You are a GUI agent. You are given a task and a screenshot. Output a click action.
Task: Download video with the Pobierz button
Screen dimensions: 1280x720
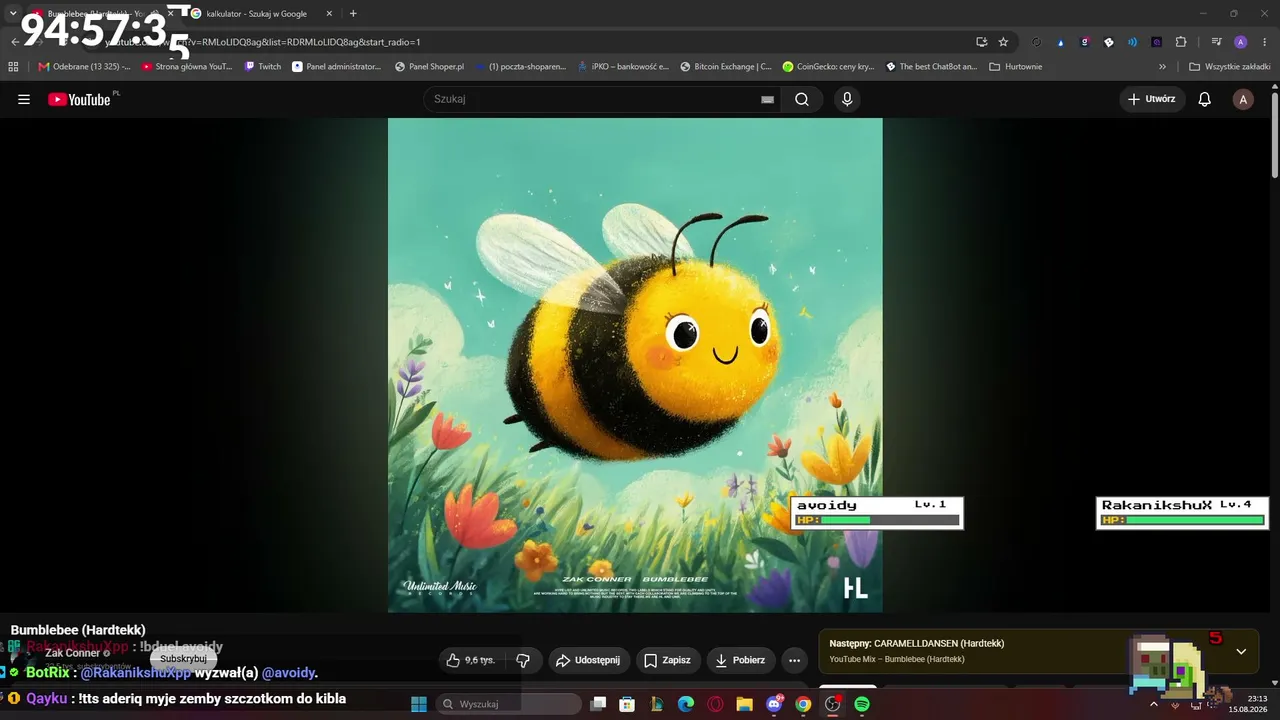[741, 660]
